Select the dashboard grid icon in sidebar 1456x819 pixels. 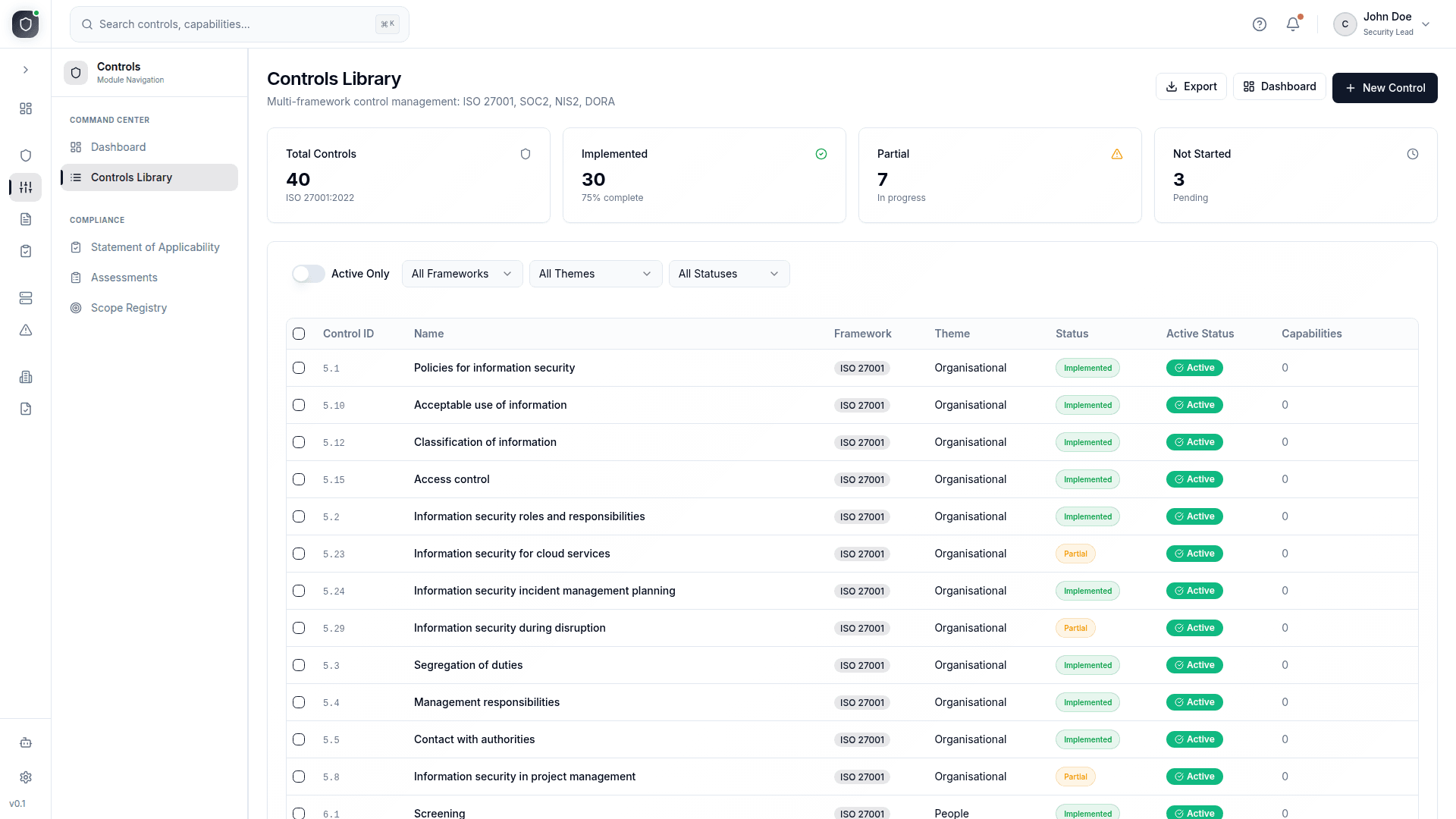pyautogui.click(x=25, y=108)
